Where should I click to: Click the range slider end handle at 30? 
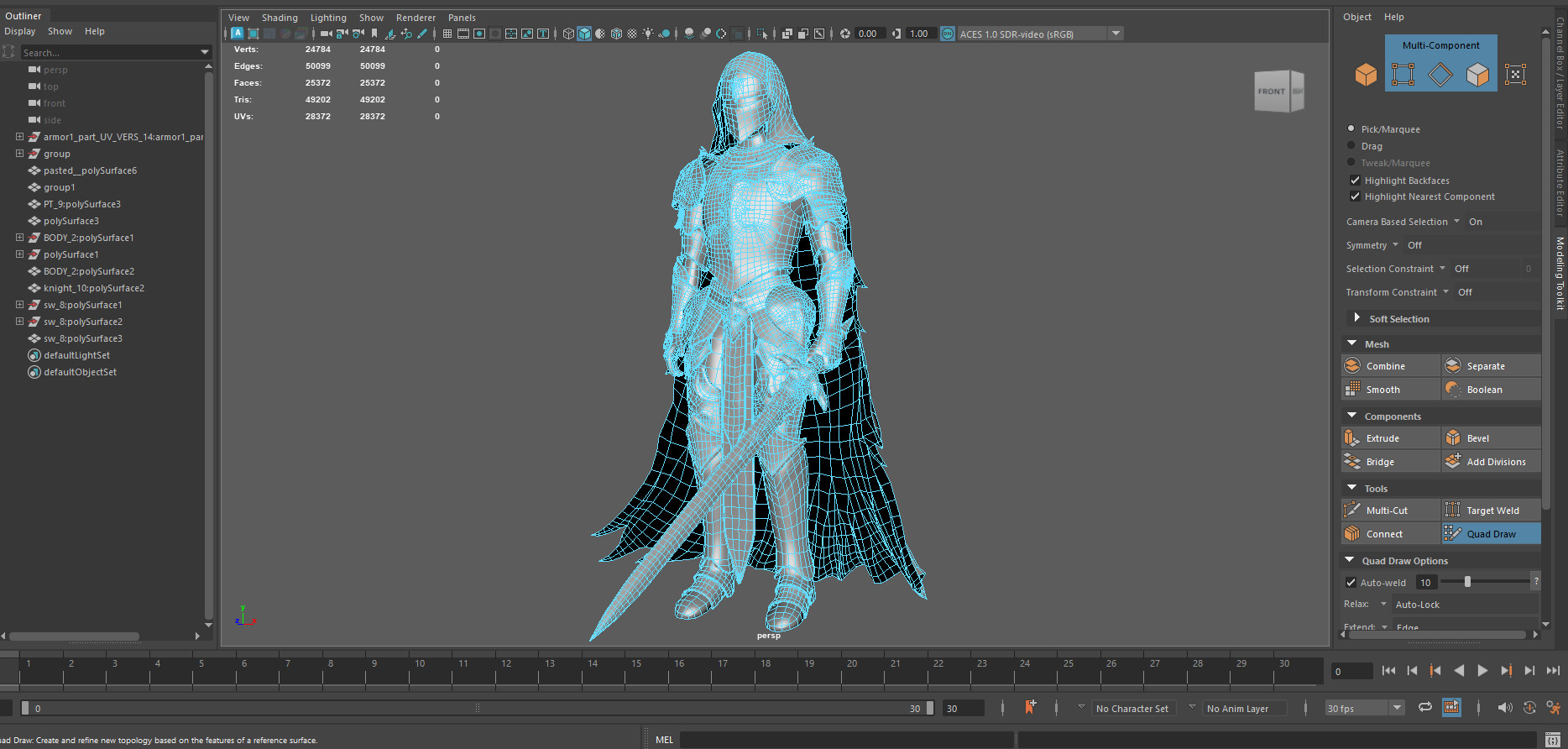930,708
